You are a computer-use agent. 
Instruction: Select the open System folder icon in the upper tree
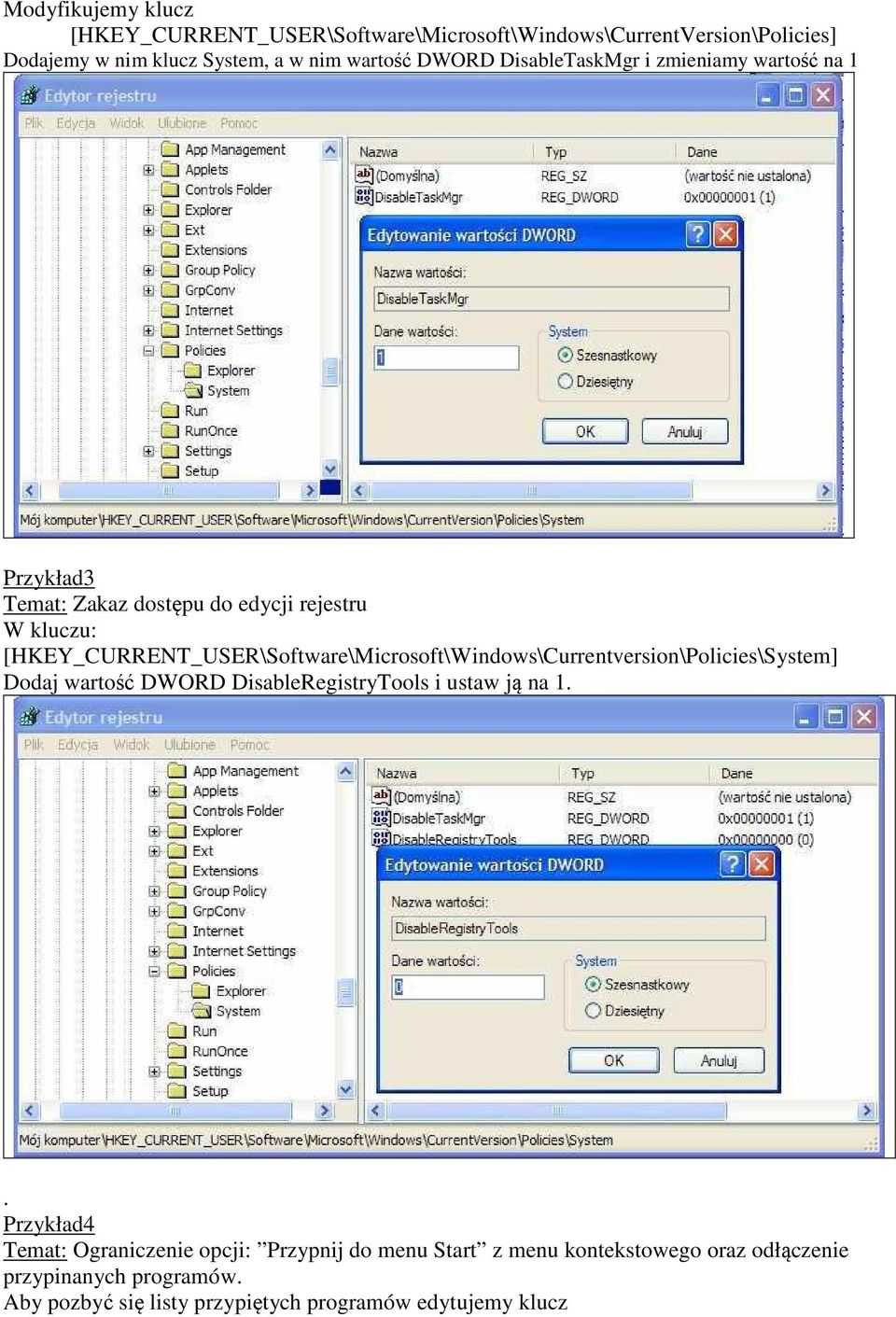pos(192,390)
